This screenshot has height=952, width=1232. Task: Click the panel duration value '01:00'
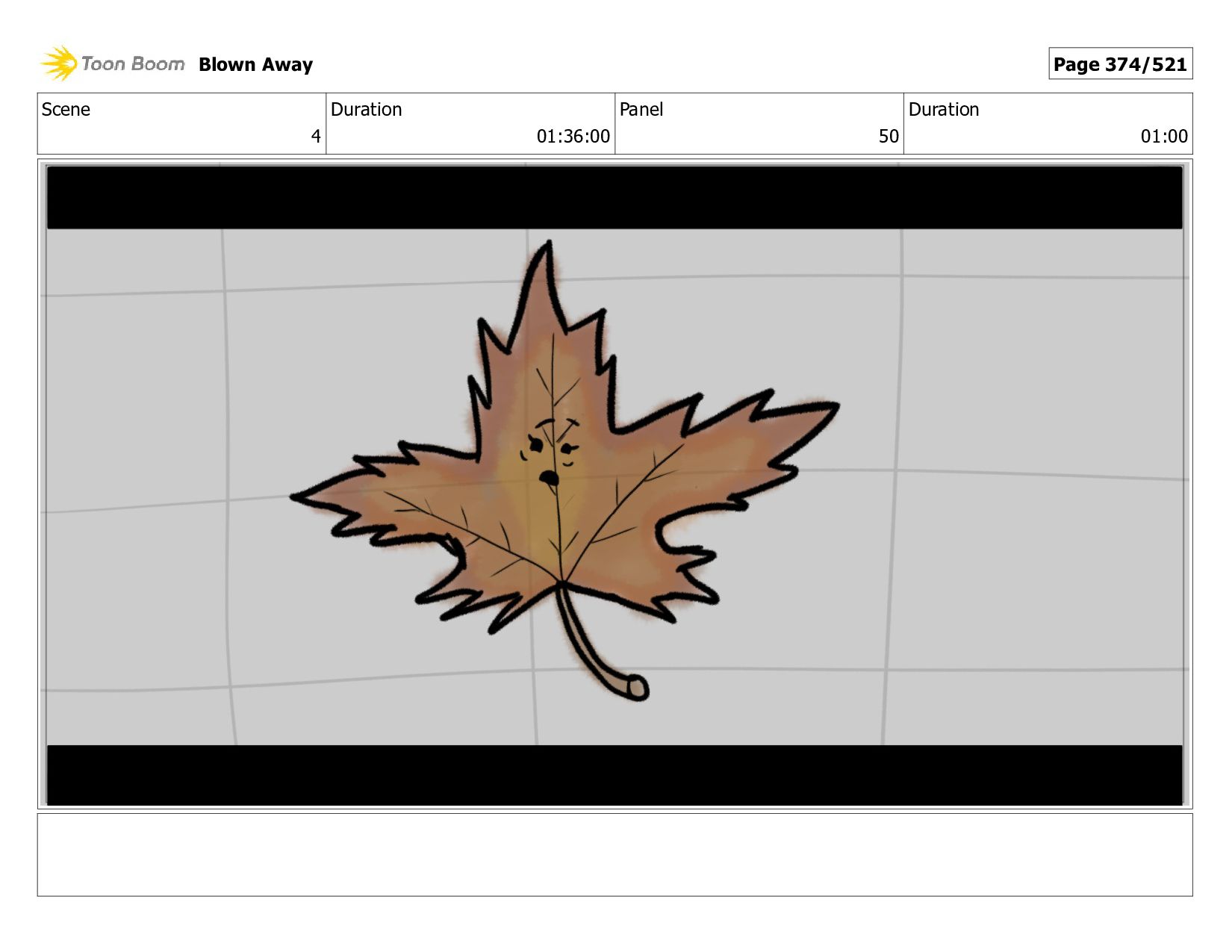tap(1164, 137)
